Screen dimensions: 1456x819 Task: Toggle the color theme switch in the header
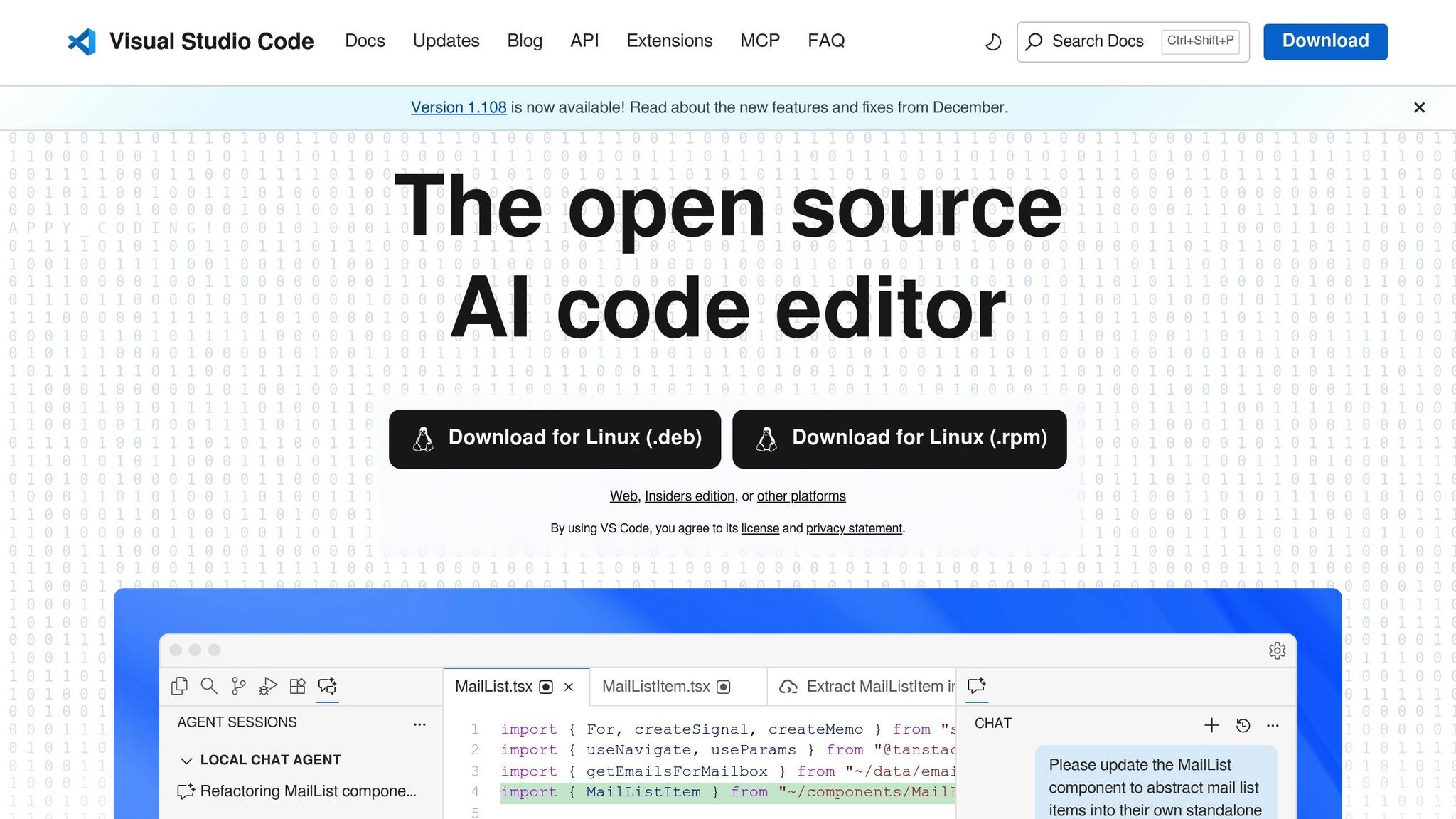pos(992,42)
